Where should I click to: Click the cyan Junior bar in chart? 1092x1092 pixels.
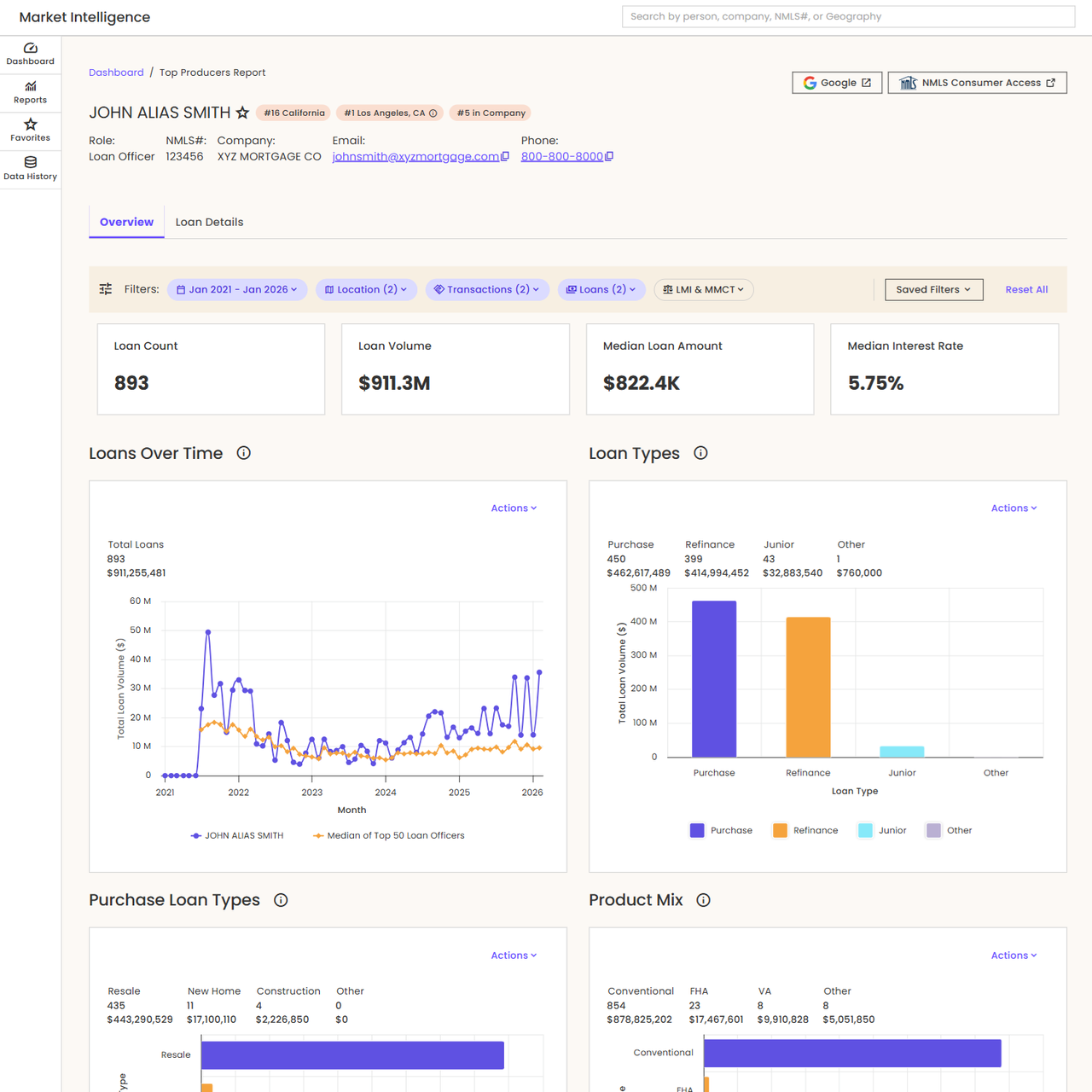[902, 752]
